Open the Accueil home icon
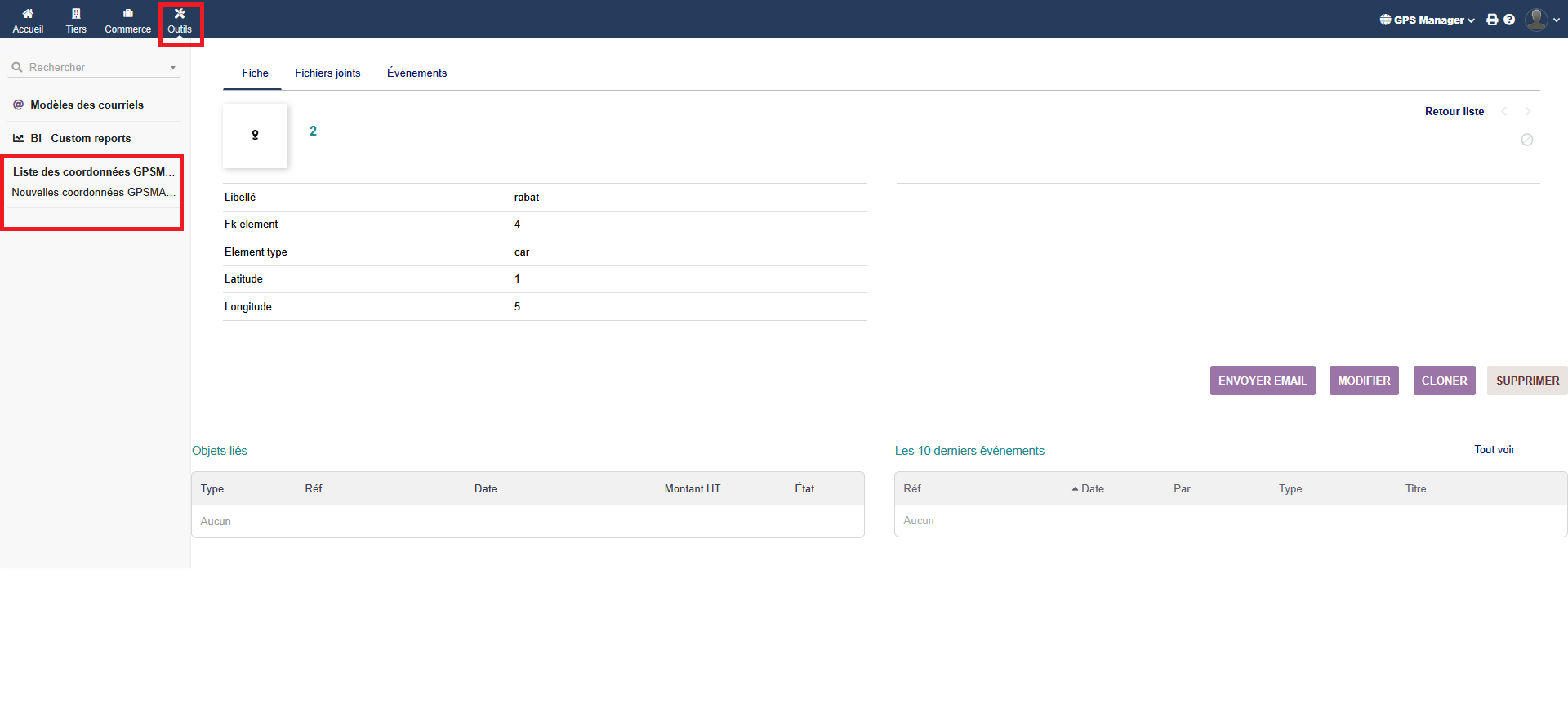This screenshot has height=717, width=1568. point(28,14)
